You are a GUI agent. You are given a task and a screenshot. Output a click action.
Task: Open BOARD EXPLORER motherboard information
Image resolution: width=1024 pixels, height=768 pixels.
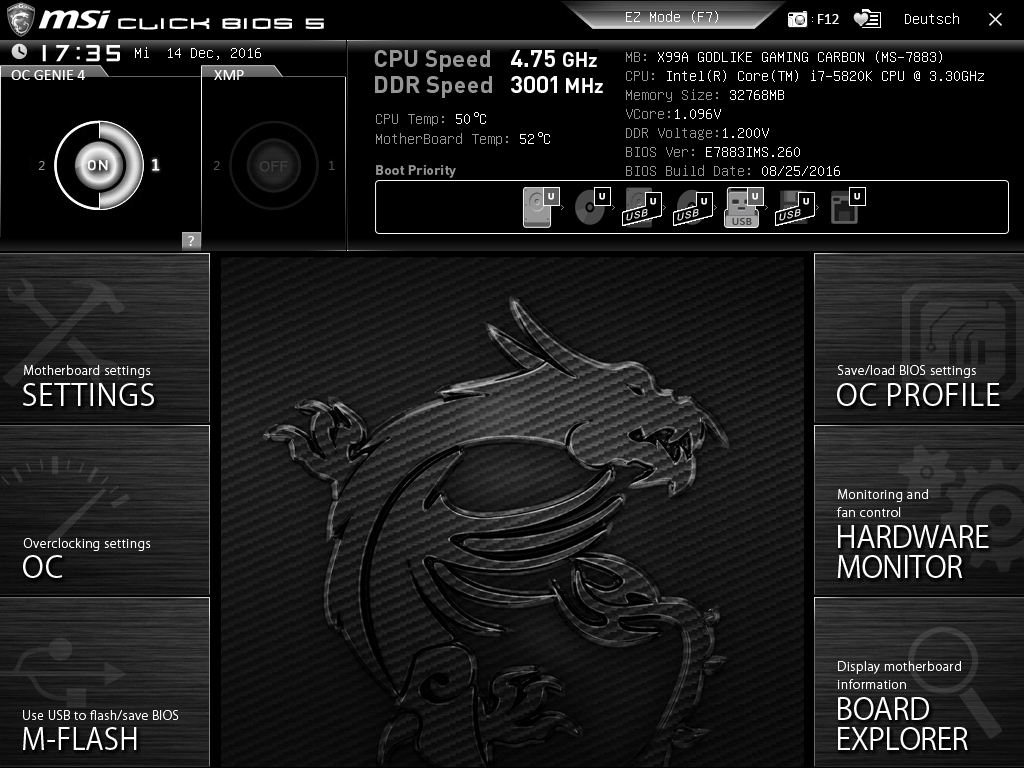pos(919,682)
